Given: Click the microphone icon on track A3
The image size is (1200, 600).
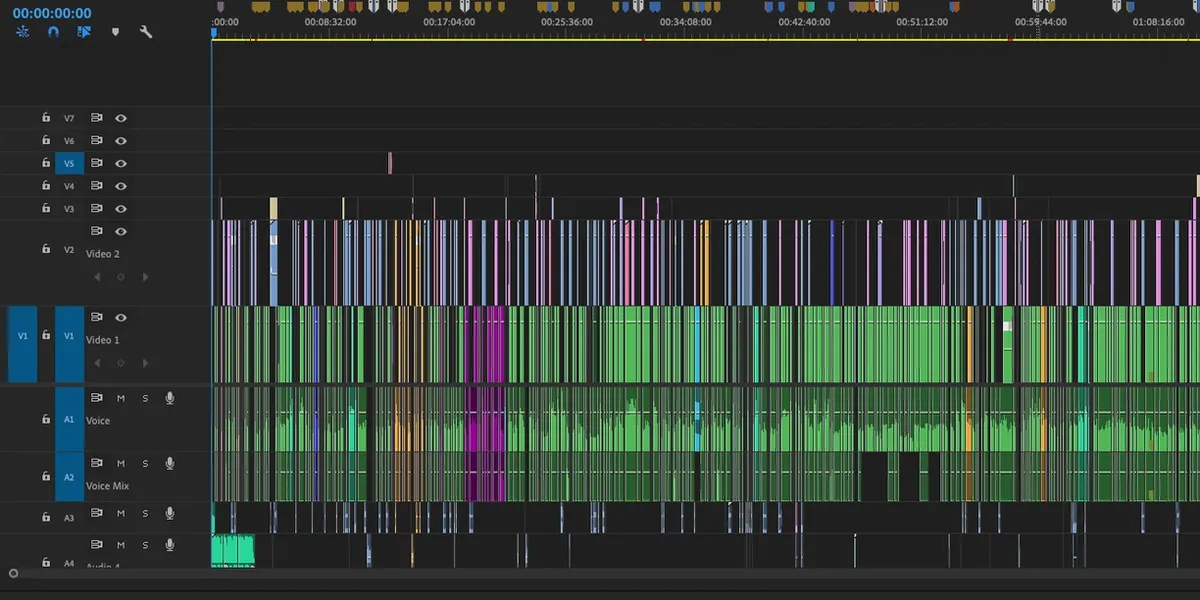Looking at the screenshot, I should (169, 514).
